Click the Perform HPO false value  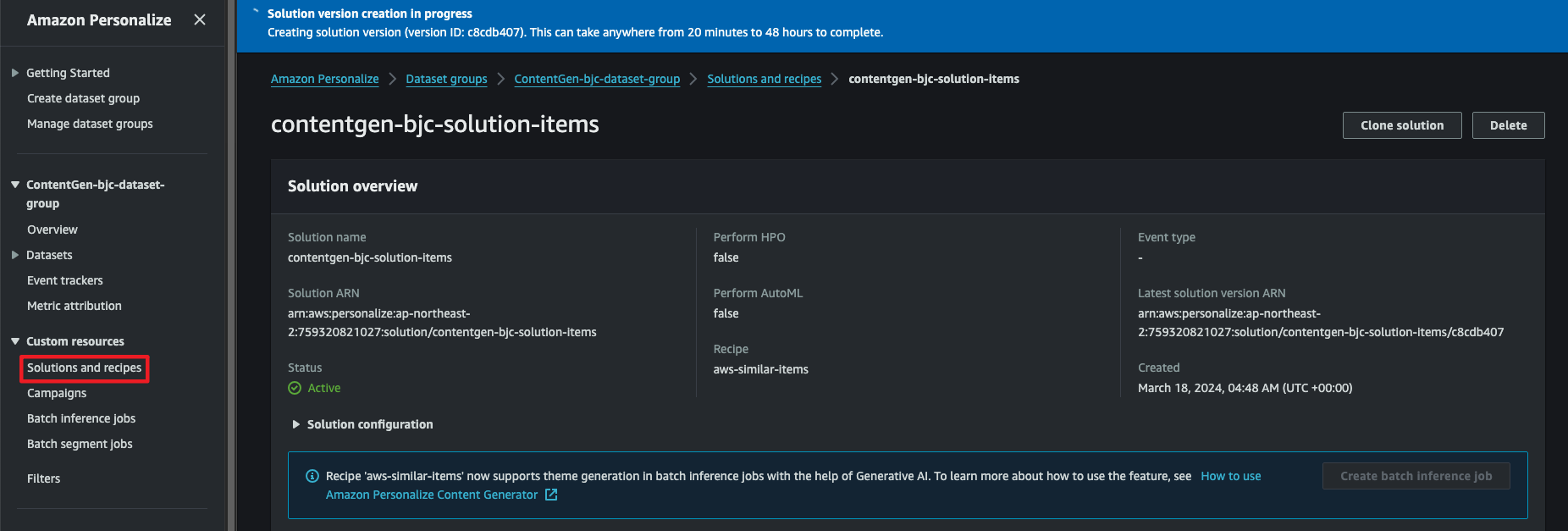pyautogui.click(x=726, y=257)
